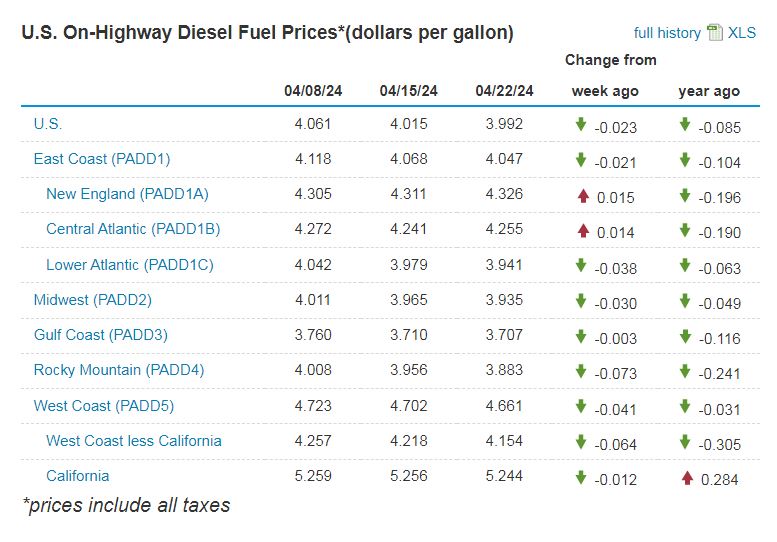Click California's 5.244 price value
This screenshot has height=542, width=777.
pyautogui.click(x=504, y=476)
